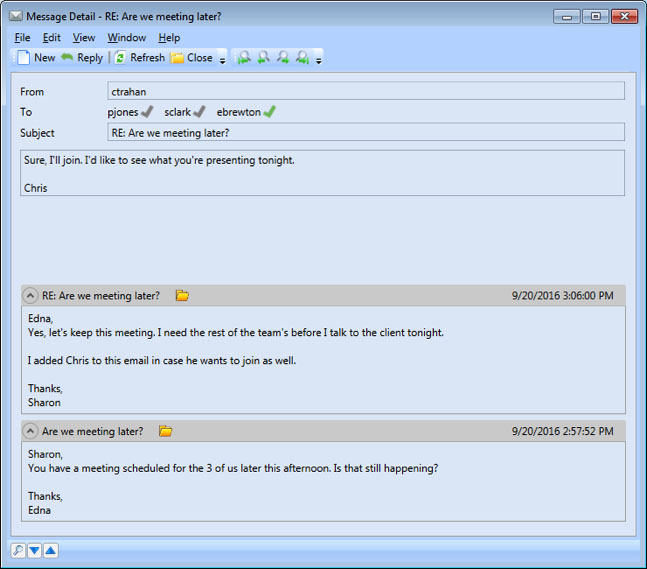Click the 9/20/2016 3:06:00 PM timestamp

tap(562, 295)
